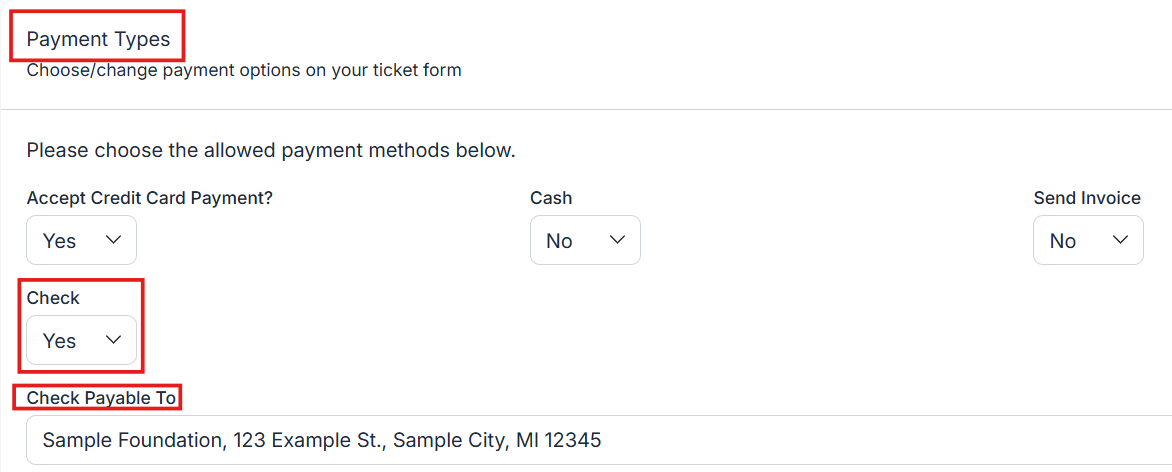Click the 'No' value shown under Send Invoice
1172x472 pixels.
coord(1063,241)
